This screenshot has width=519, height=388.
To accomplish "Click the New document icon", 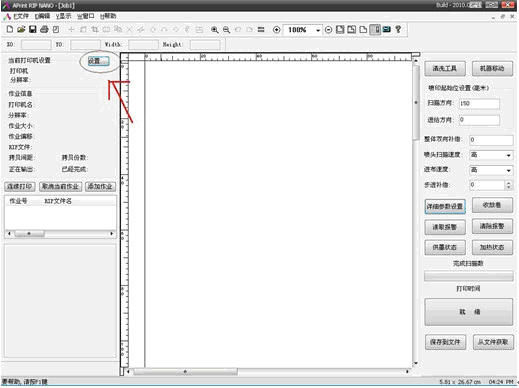I will click(10, 29).
